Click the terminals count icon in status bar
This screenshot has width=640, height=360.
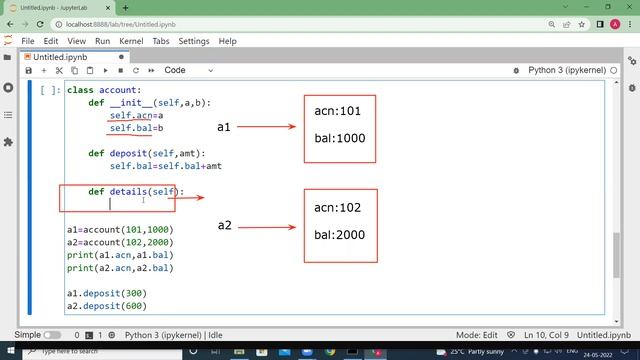click(x=89, y=335)
